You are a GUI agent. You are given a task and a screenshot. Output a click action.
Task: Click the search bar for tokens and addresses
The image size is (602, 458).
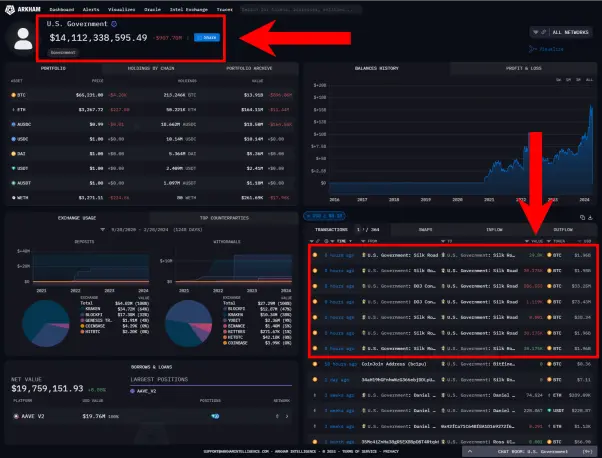(x=300, y=10)
